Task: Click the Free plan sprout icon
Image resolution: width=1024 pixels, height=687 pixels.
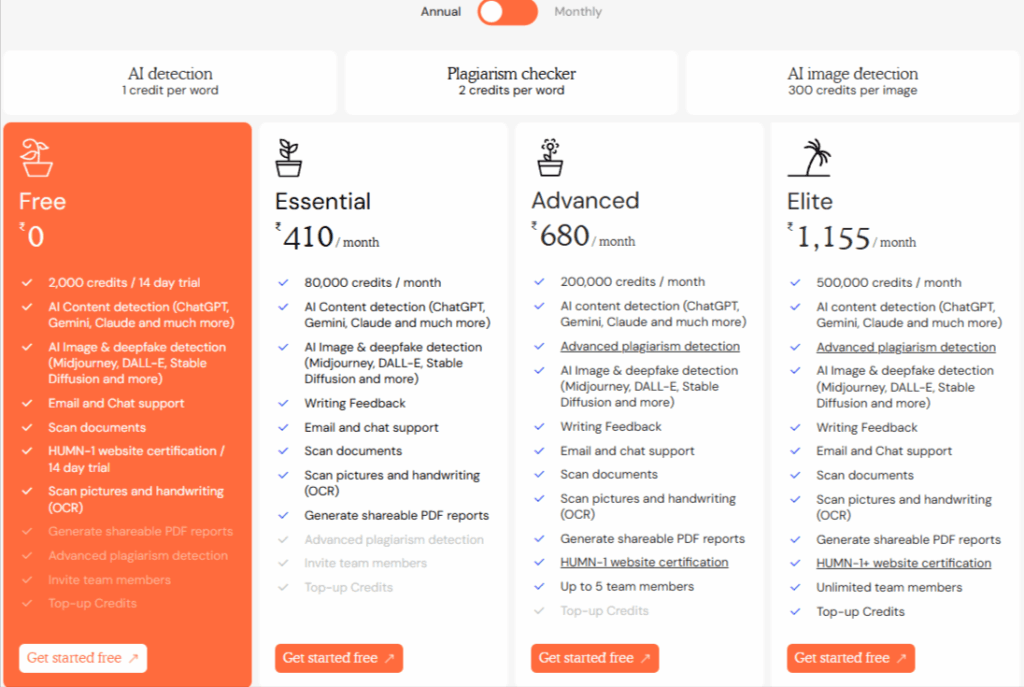Action: 36,158
